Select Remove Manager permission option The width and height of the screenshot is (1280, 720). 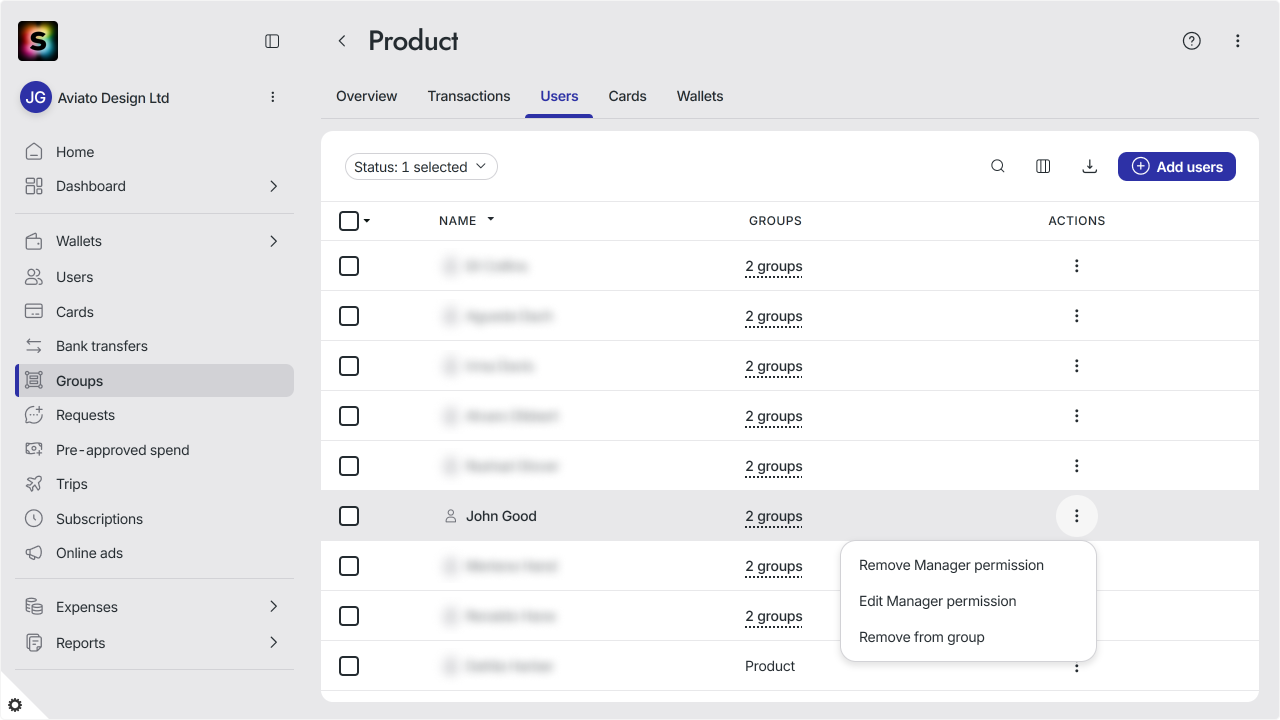(951, 565)
